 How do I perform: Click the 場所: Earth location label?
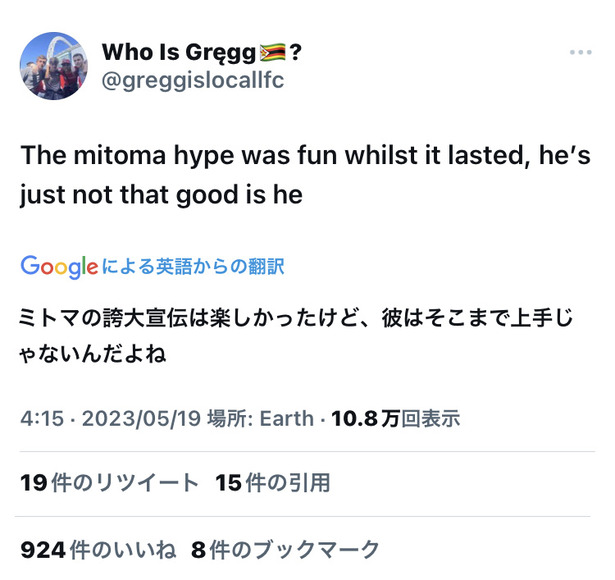(x=260, y=418)
